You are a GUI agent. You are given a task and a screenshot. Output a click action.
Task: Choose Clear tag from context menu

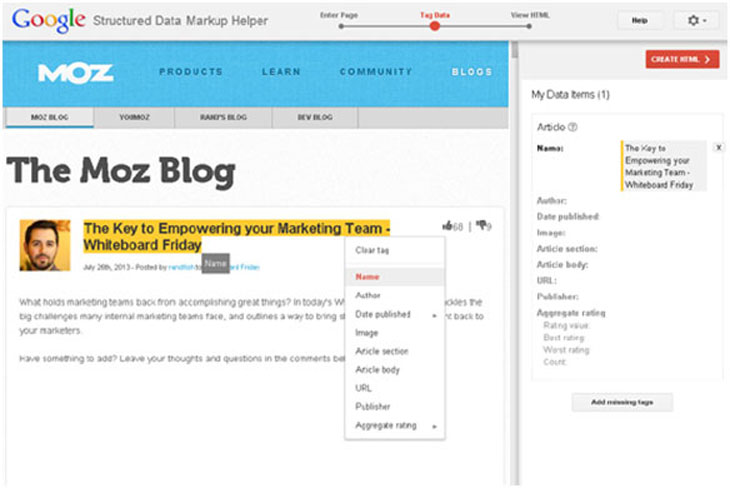click(x=372, y=250)
